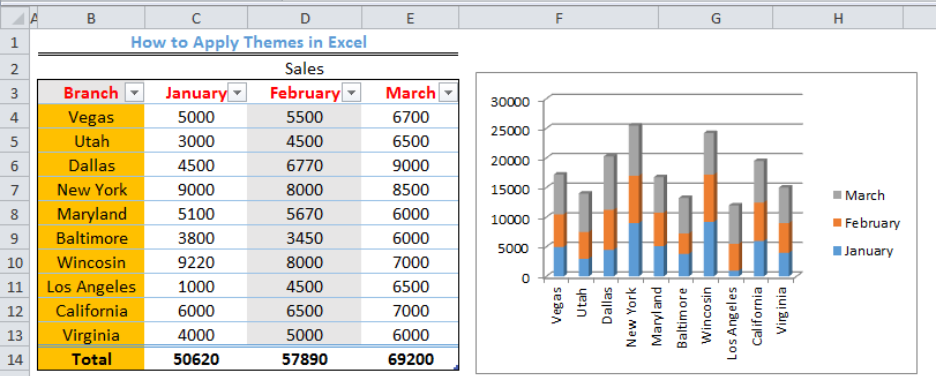Select the 'Total' label cell
The image size is (938, 379).
[x=91, y=359]
